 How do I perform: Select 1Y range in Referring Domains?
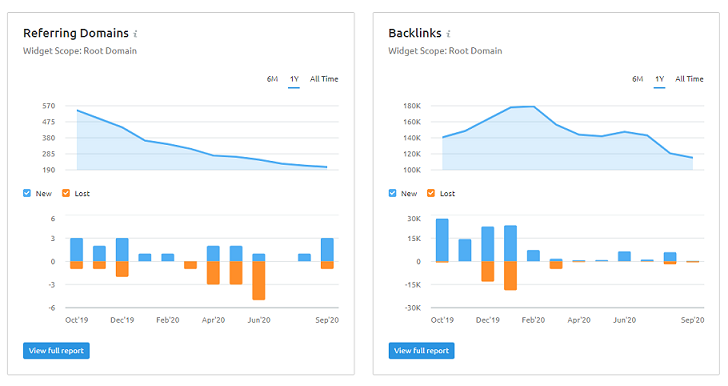click(x=294, y=79)
